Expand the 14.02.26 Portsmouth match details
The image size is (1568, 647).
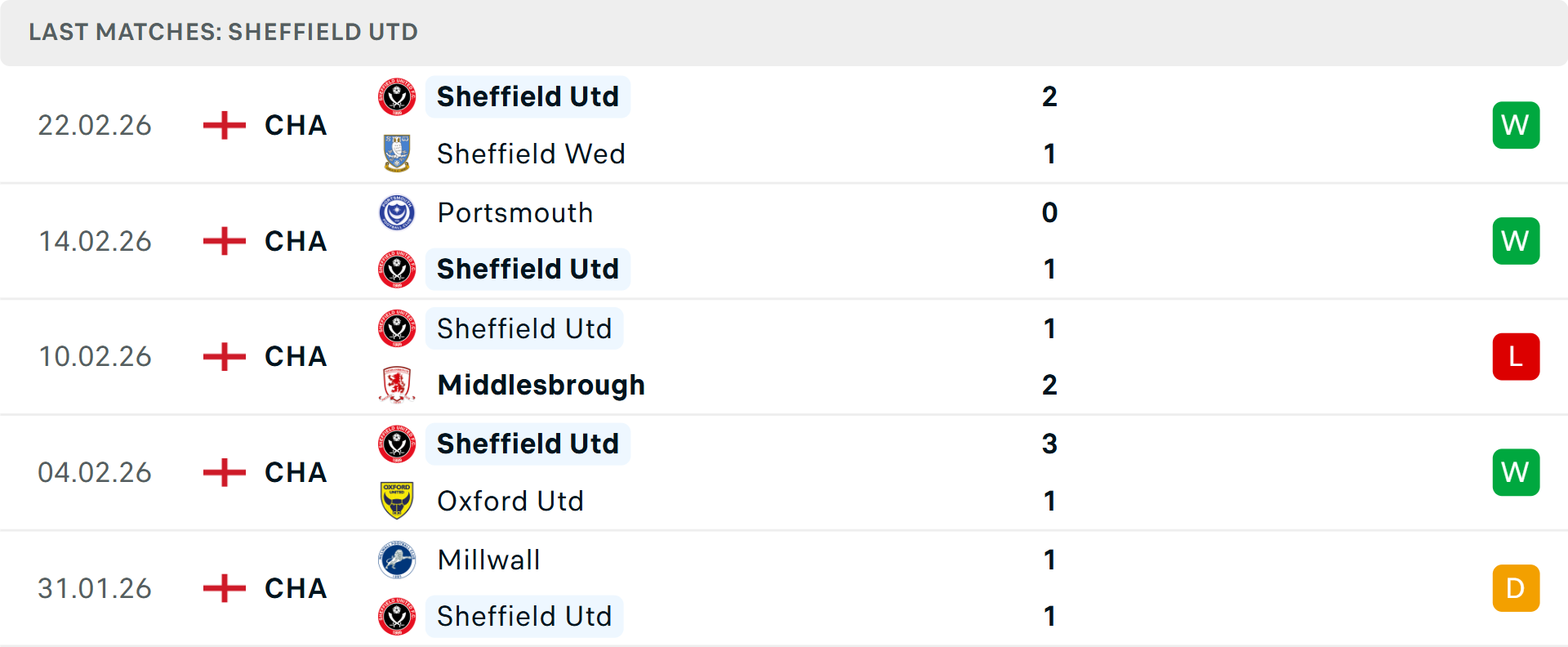point(784,240)
